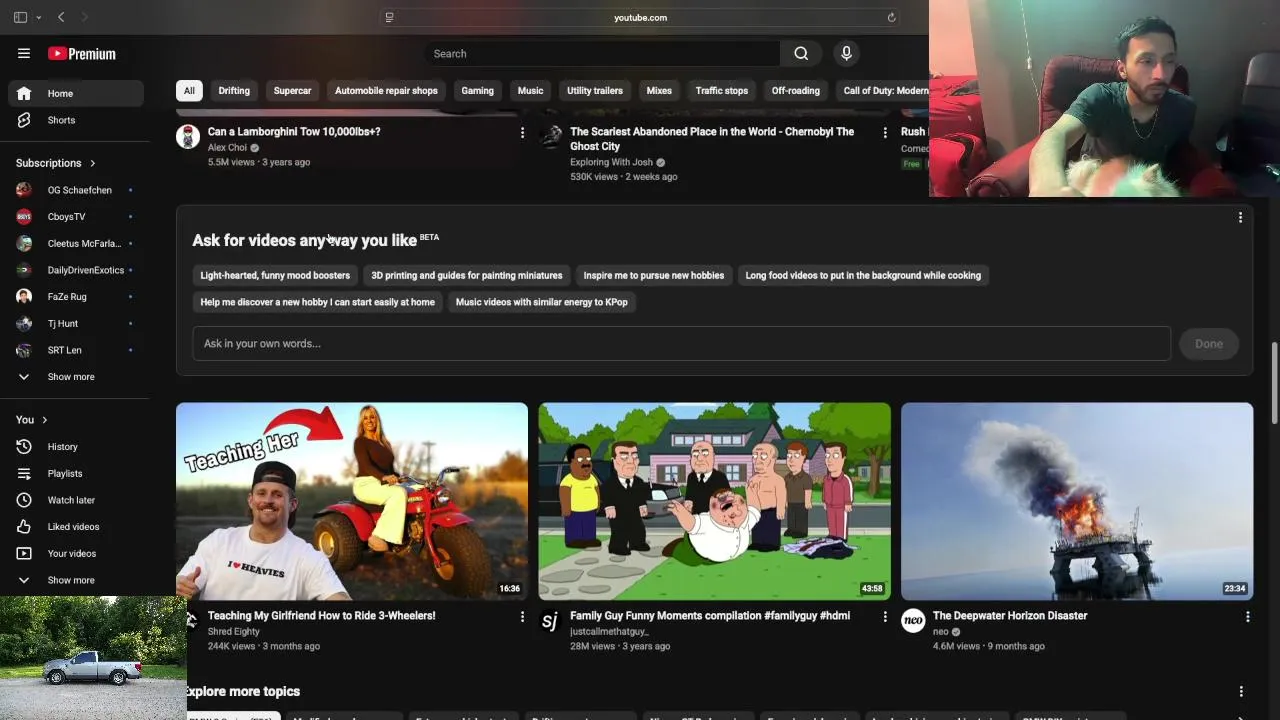Open OG Schaefchen channel subscription
1280x720 pixels.
76,190
